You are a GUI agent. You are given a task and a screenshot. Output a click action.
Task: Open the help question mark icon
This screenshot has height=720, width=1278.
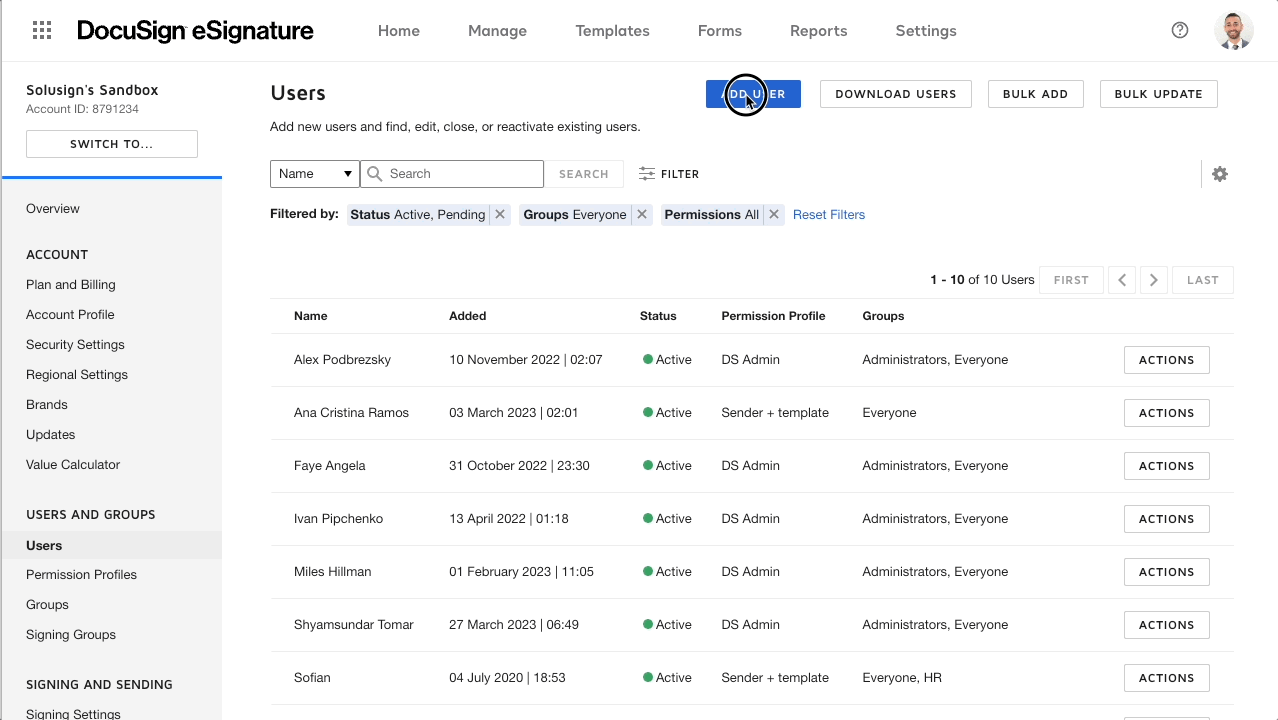point(1180,31)
